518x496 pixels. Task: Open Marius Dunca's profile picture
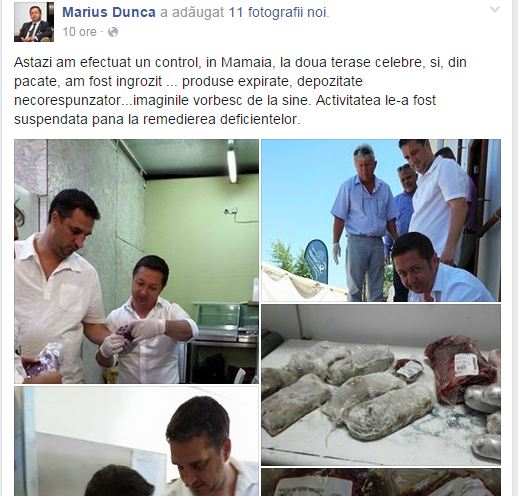tap(34, 22)
